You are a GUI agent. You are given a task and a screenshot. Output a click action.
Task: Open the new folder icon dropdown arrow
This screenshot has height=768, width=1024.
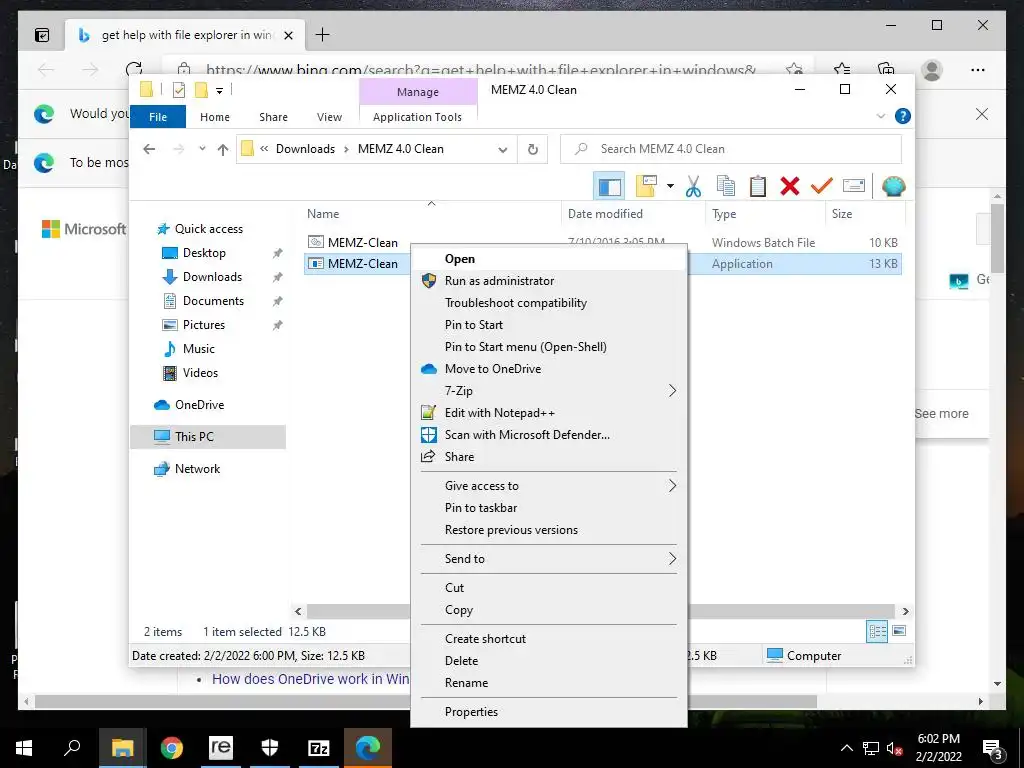670,187
